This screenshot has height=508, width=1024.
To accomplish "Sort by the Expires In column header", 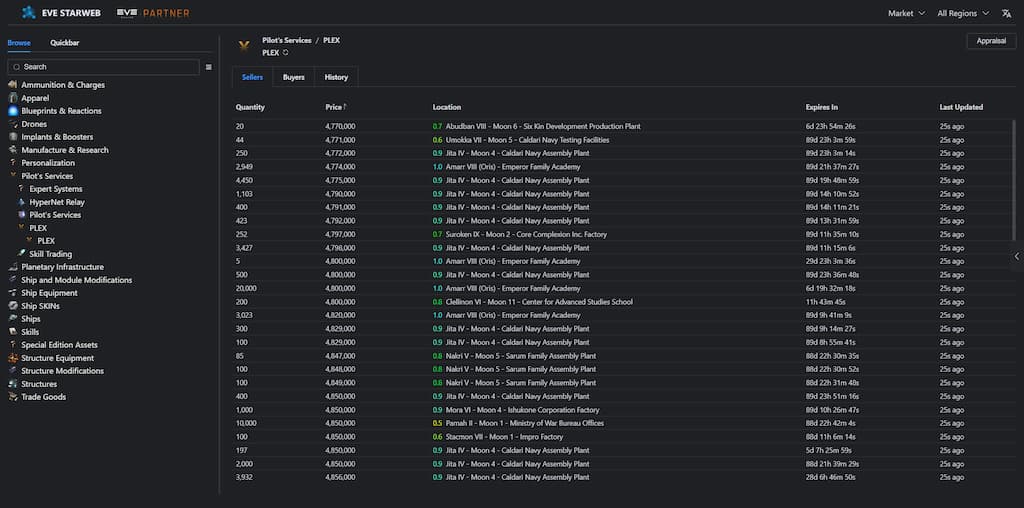I will point(822,107).
